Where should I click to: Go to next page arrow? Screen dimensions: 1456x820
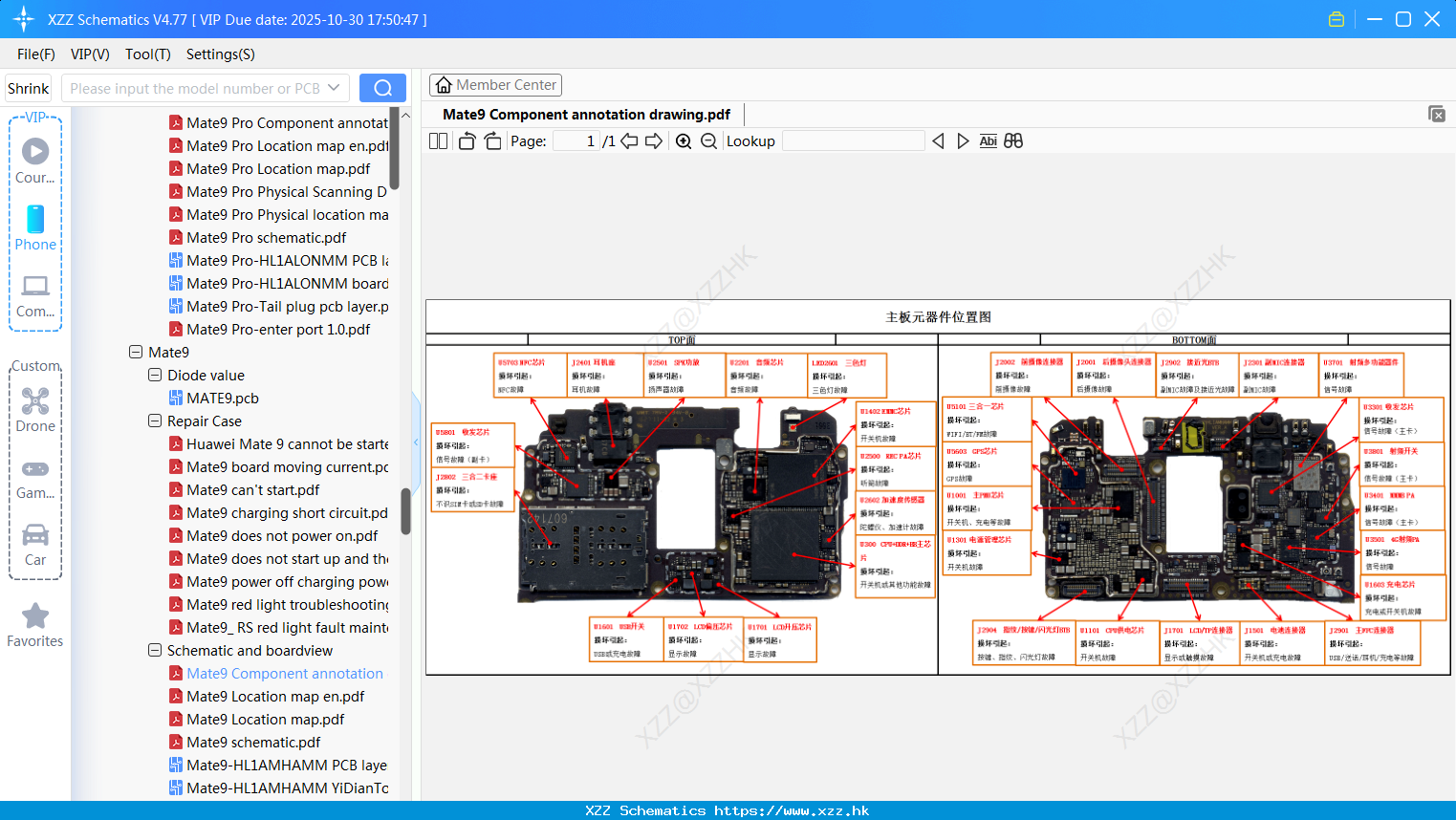pyautogui.click(x=654, y=140)
